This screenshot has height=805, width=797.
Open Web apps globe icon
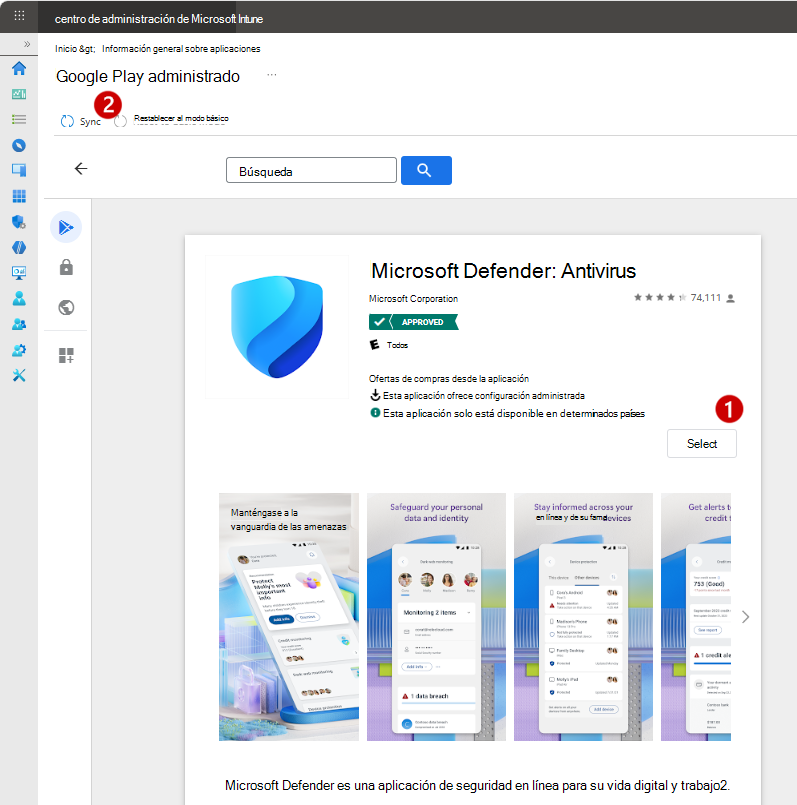click(x=66, y=308)
